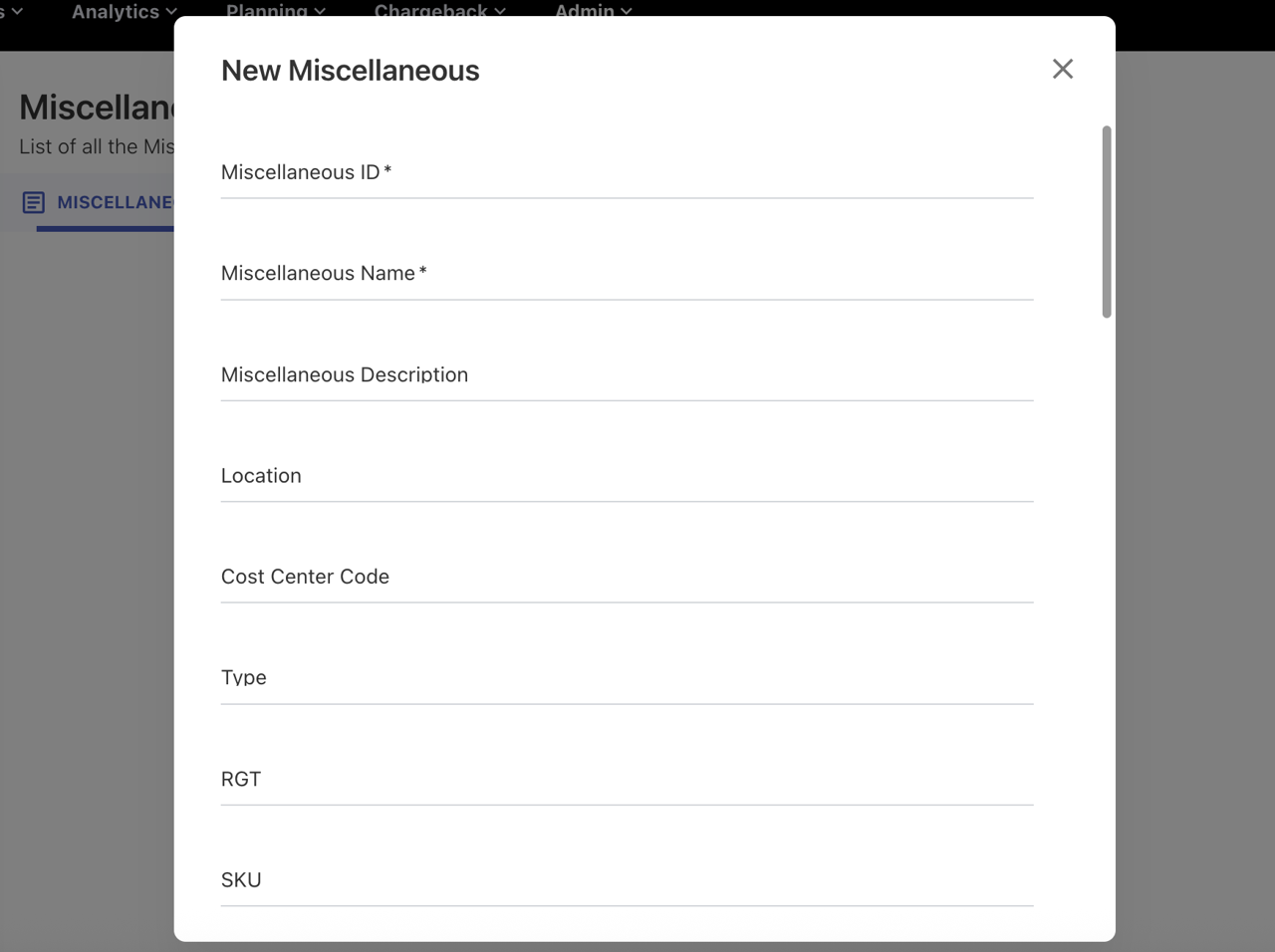This screenshot has width=1275, height=952.
Task: Select the RGT input field
Action: (627, 780)
